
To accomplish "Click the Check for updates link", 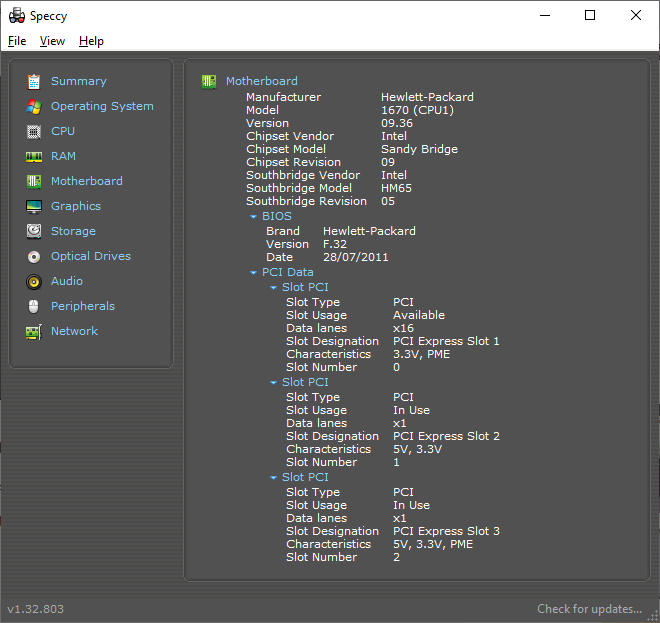I will click(589, 609).
